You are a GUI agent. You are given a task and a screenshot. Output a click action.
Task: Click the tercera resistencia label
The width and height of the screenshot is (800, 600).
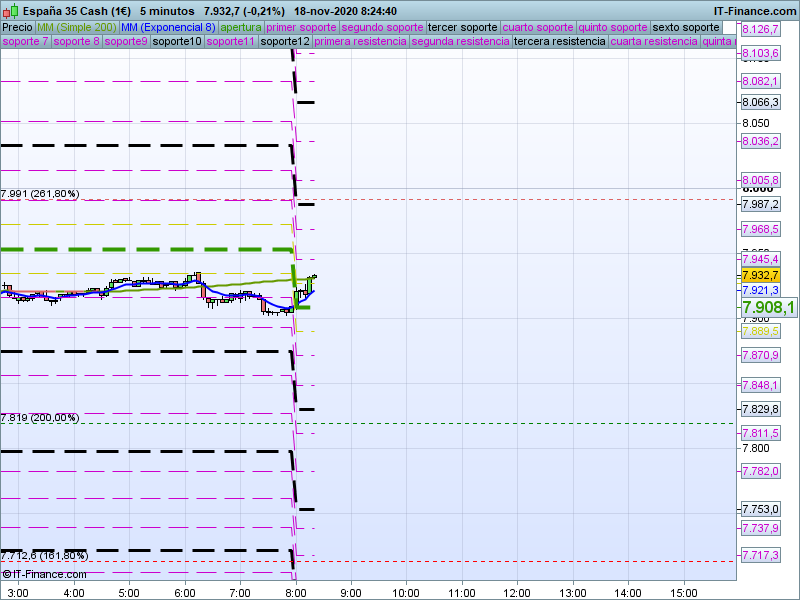559,42
